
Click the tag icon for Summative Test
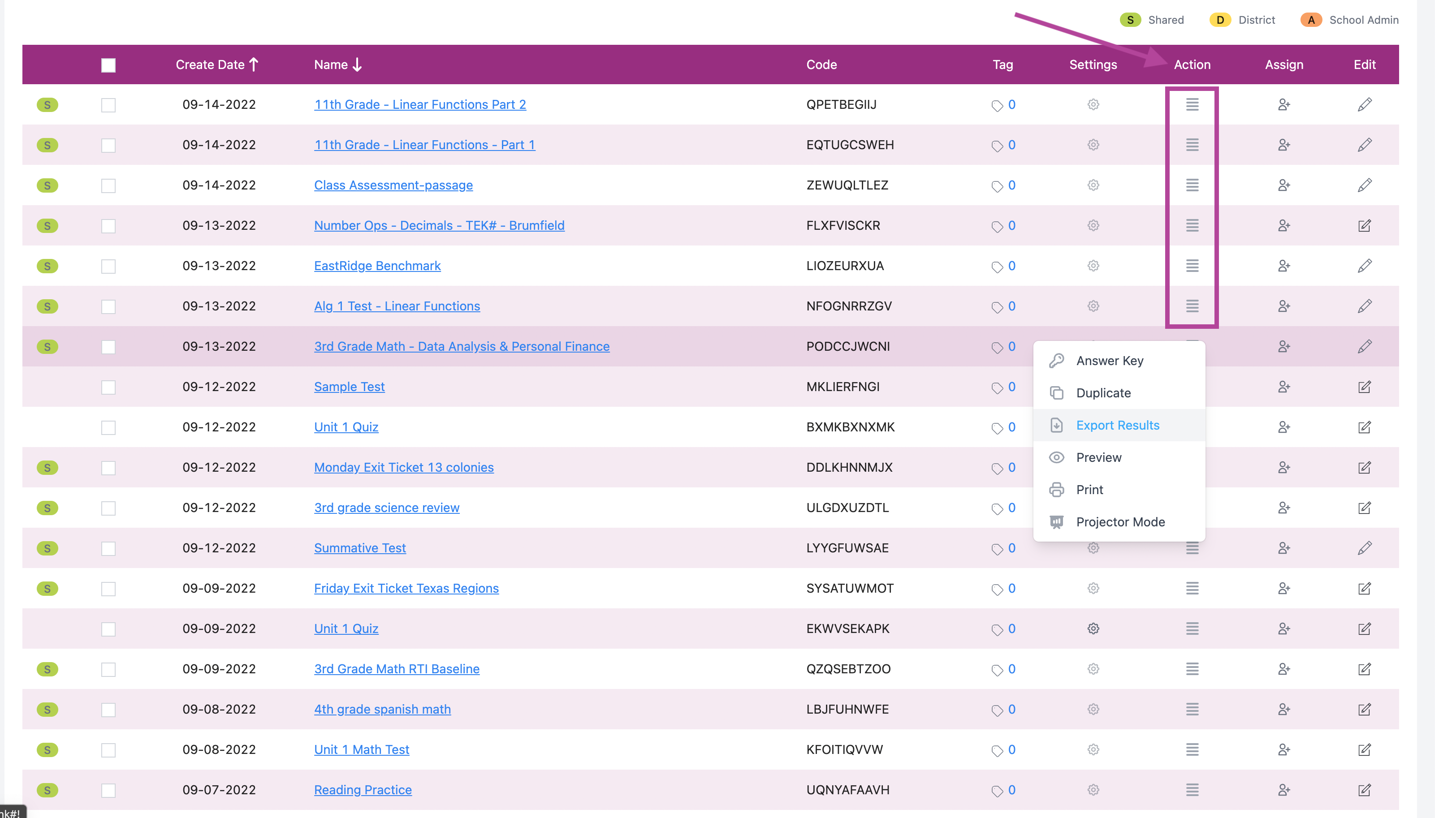coord(997,549)
